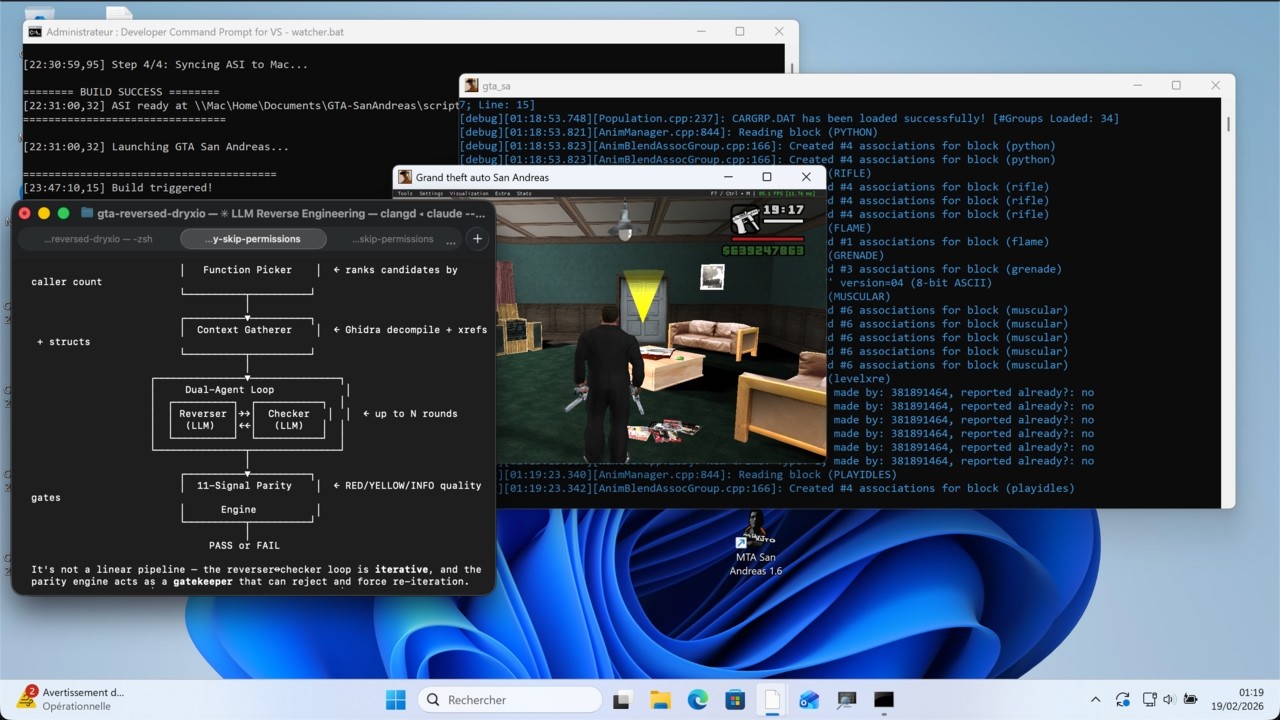Click the Grand theft auto window icon
Image resolution: width=1280 pixels, height=720 pixels.
405,177
